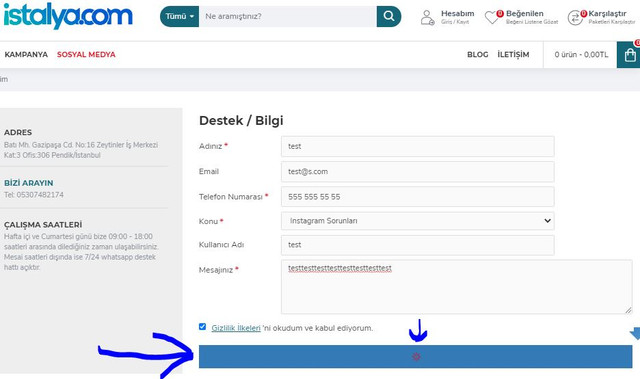Viewport: 640px width, 379px height.
Task: Focus the Telefon Numarası field
Action: click(418, 197)
